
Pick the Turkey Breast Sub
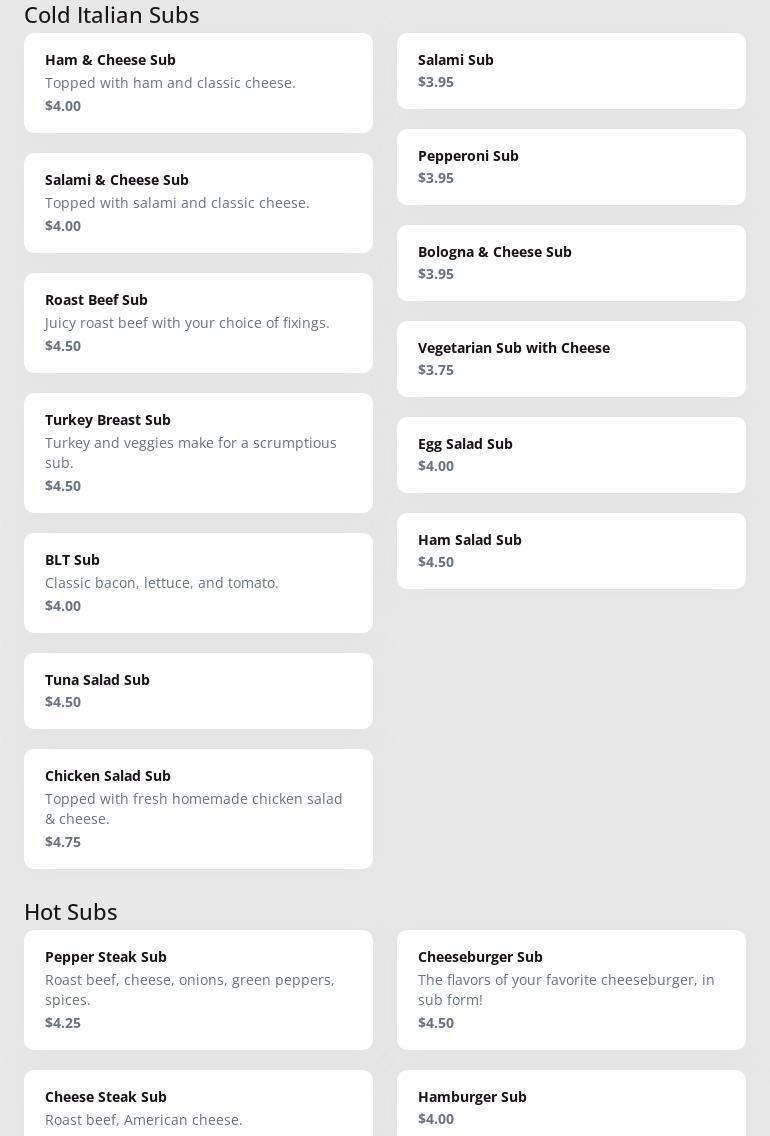[x=198, y=453]
